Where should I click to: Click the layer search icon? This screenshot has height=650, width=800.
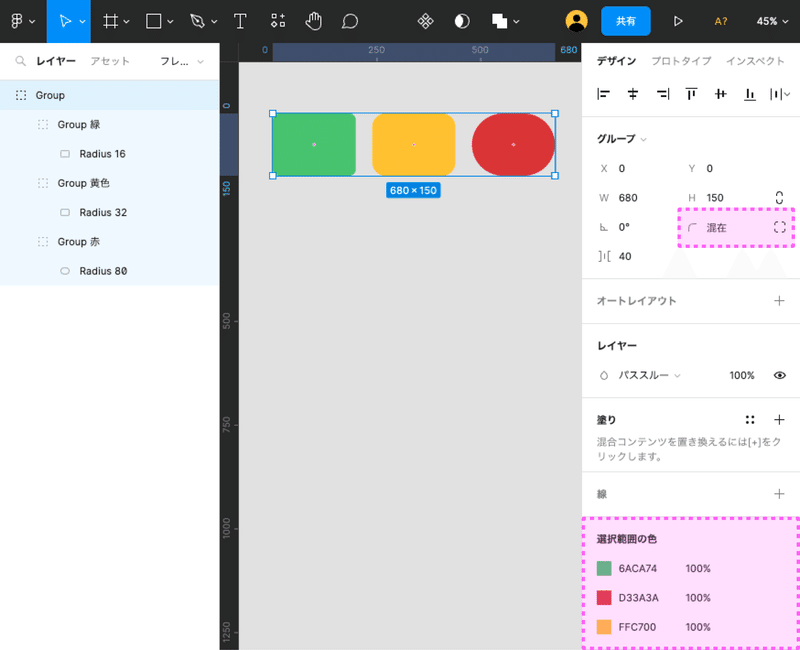(20, 61)
